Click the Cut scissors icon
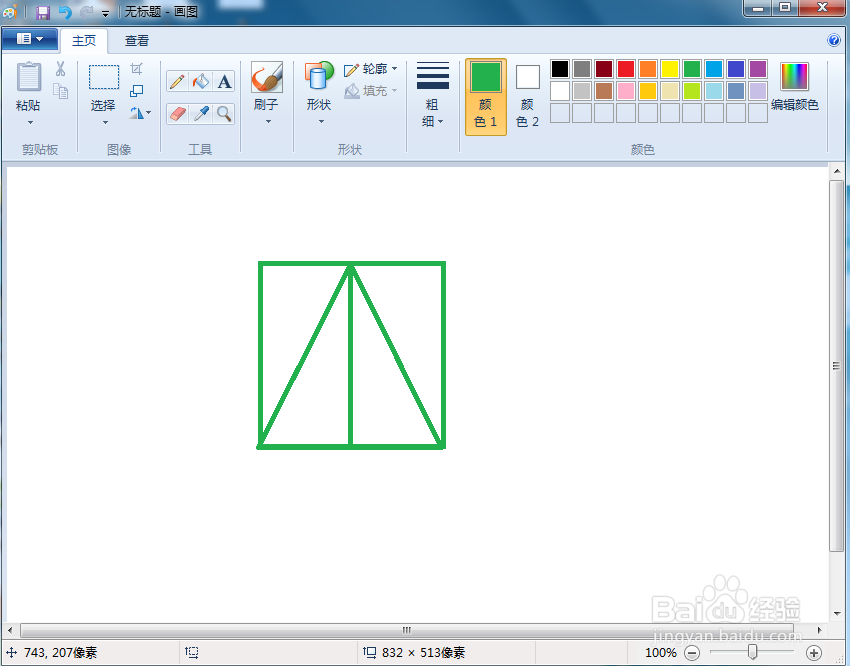 (x=60, y=69)
